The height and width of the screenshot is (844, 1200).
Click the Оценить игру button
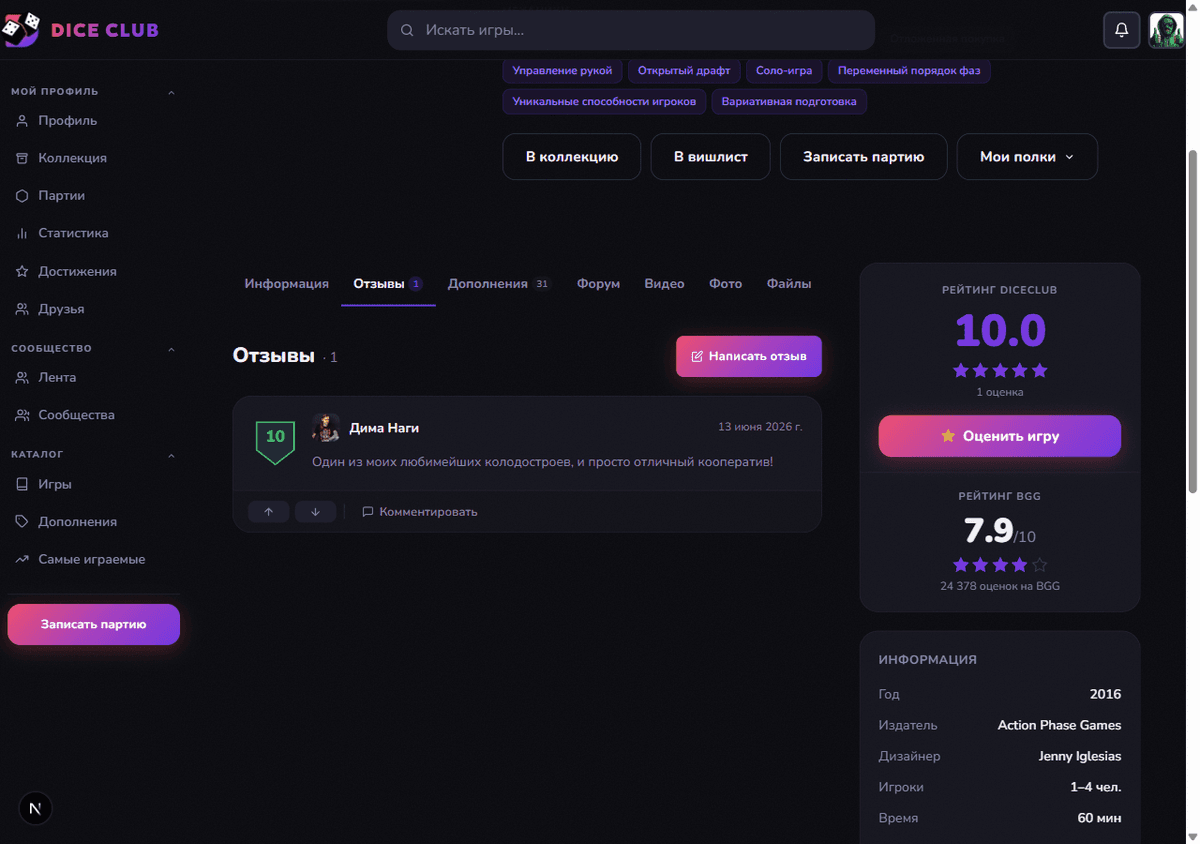1000,436
